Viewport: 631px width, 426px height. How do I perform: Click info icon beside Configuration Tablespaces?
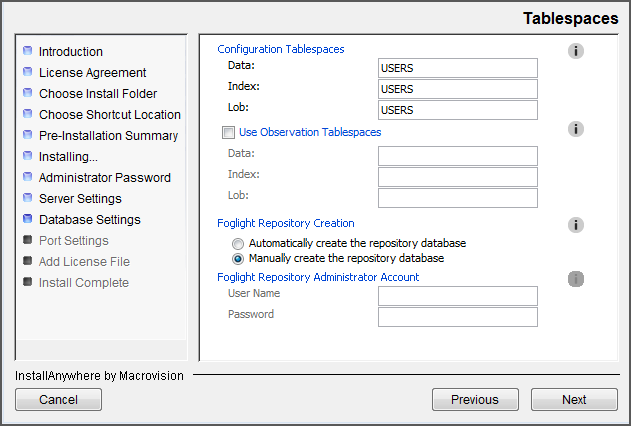point(575,51)
